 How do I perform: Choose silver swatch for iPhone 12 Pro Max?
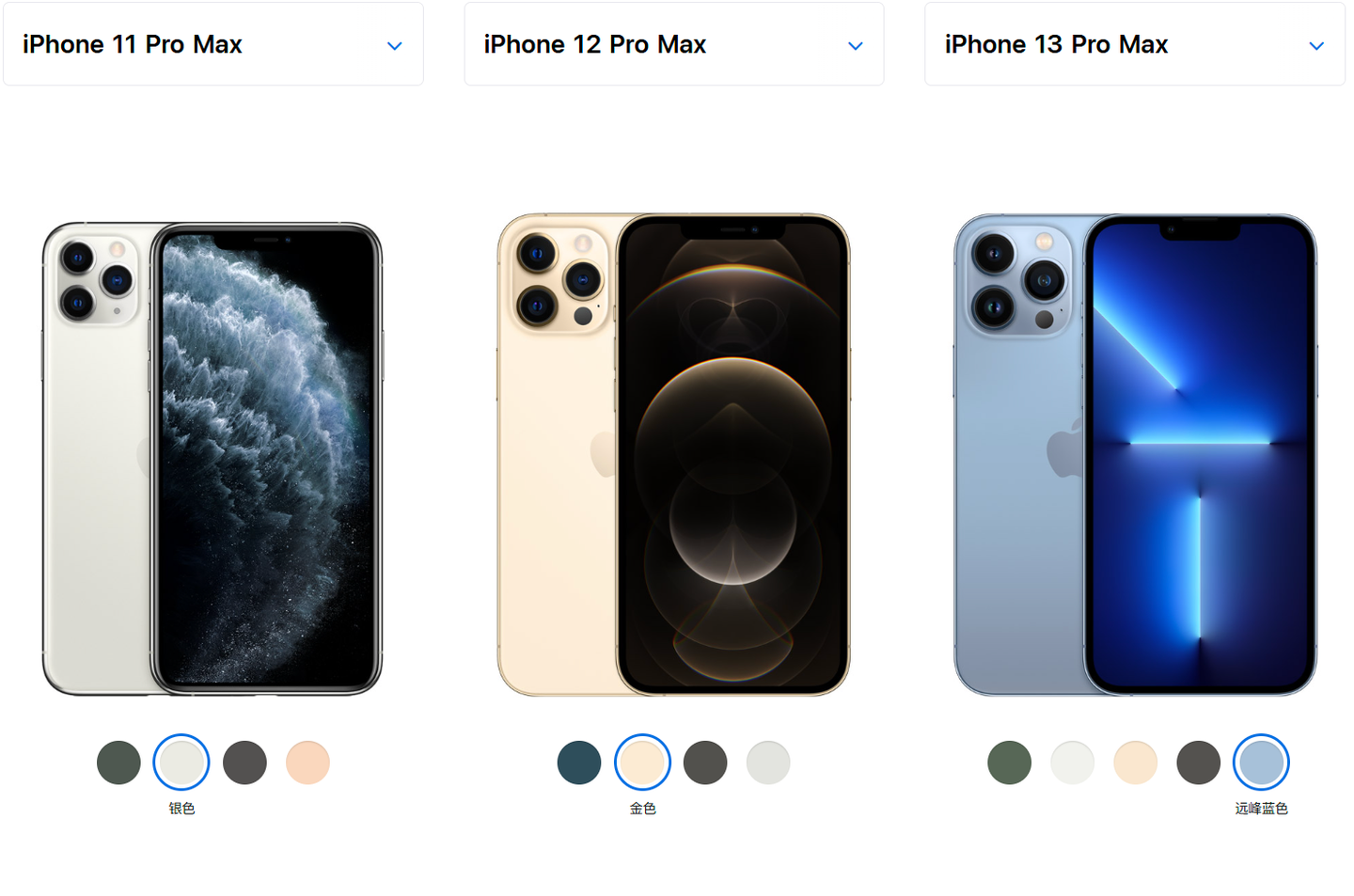(768, 762)
